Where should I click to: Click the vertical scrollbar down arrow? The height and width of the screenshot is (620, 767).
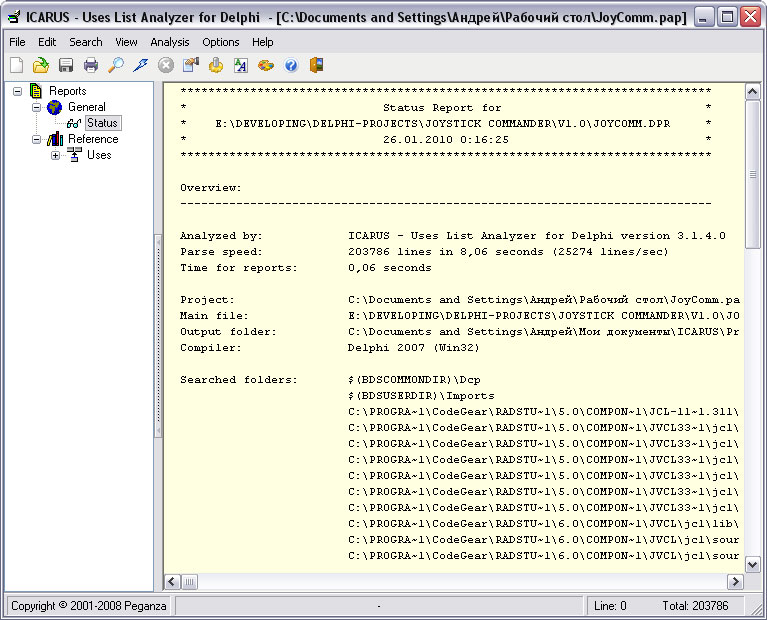(752, 564)
